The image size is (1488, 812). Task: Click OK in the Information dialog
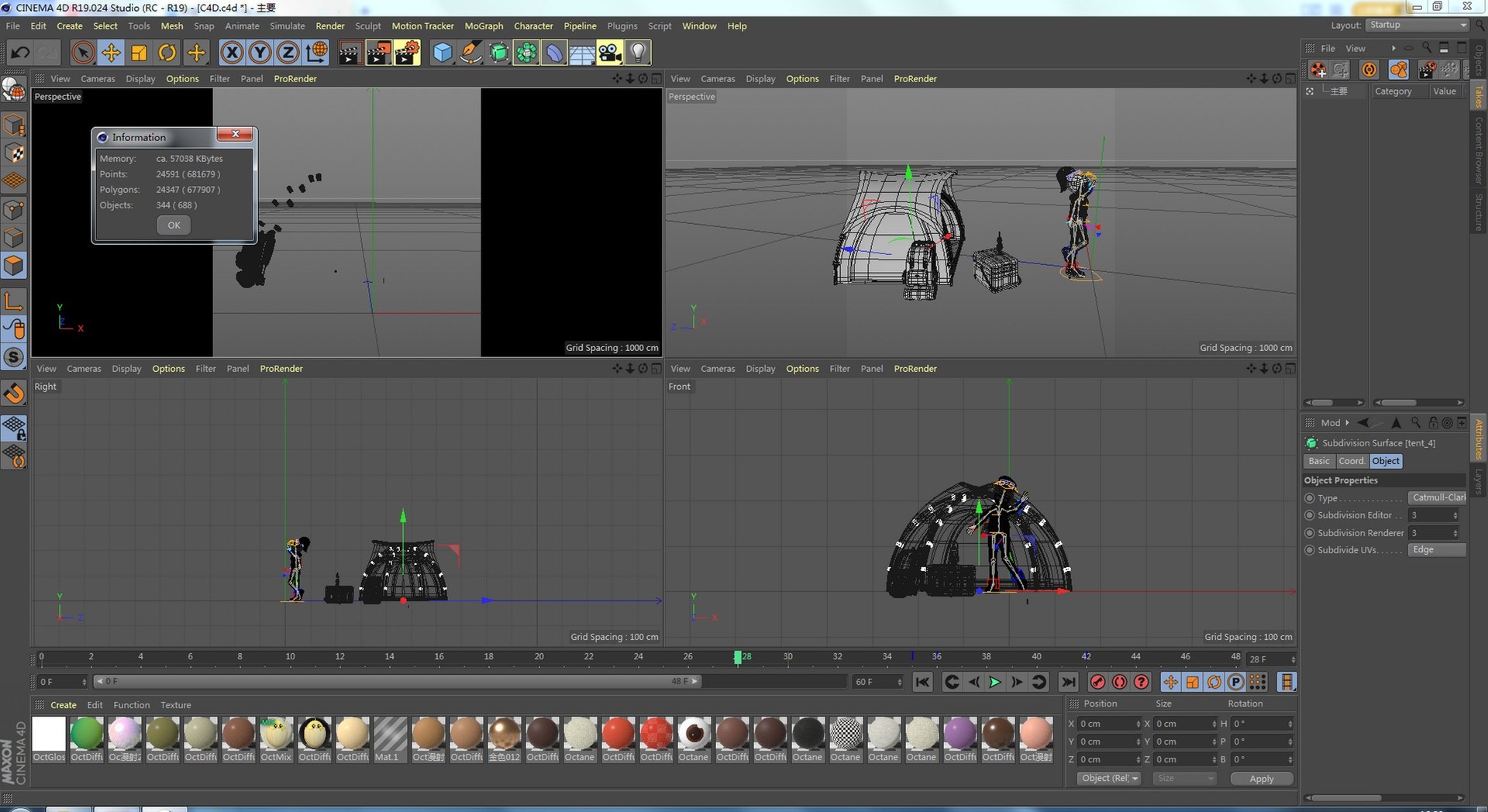(x=174, y=225)
